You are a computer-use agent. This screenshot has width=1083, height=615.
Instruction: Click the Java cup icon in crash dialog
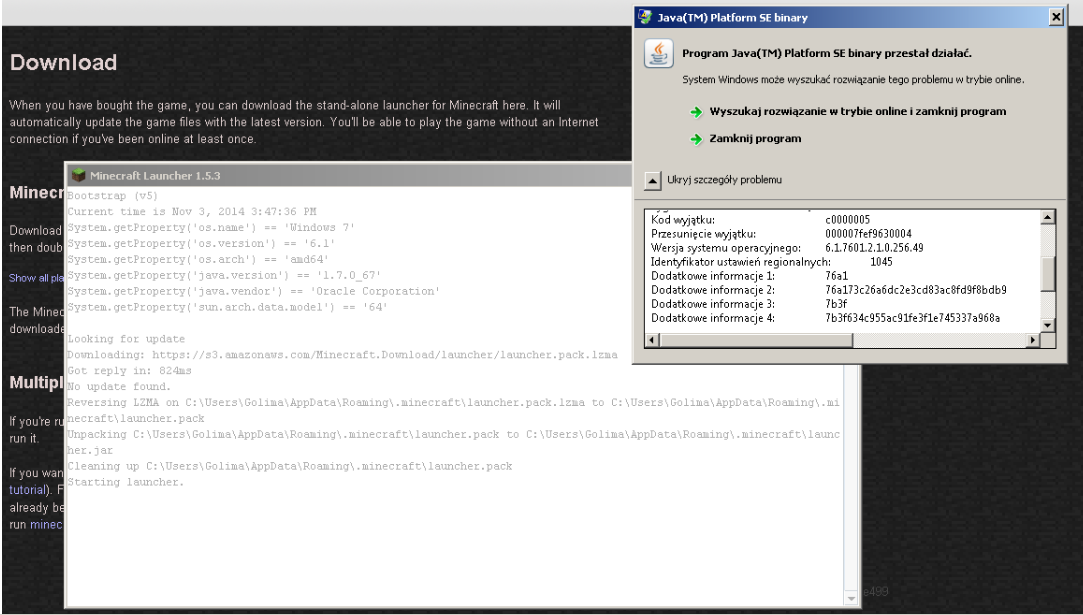pyautogui.click(x=658, y=54)
